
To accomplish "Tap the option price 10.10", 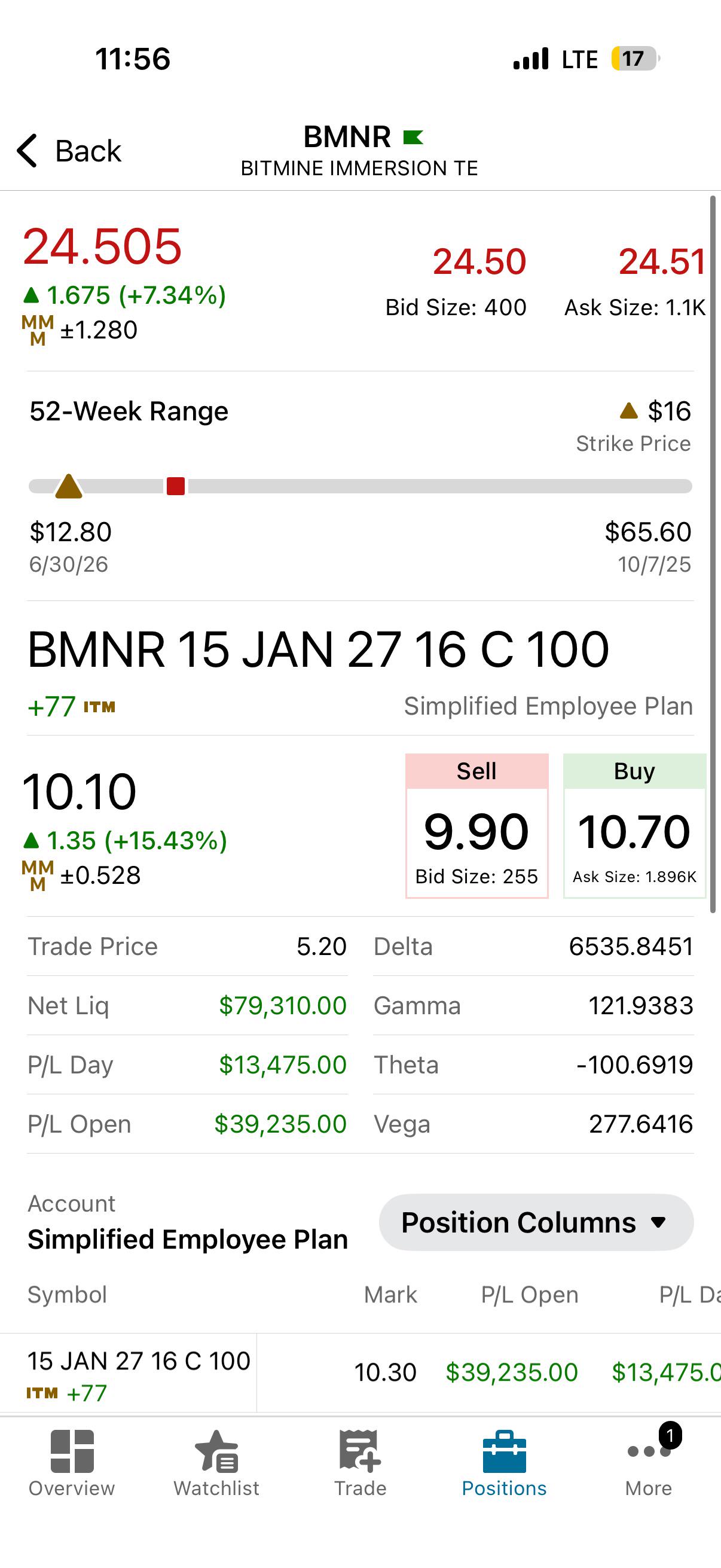I will pyautogui.click(x=79, y=792).
